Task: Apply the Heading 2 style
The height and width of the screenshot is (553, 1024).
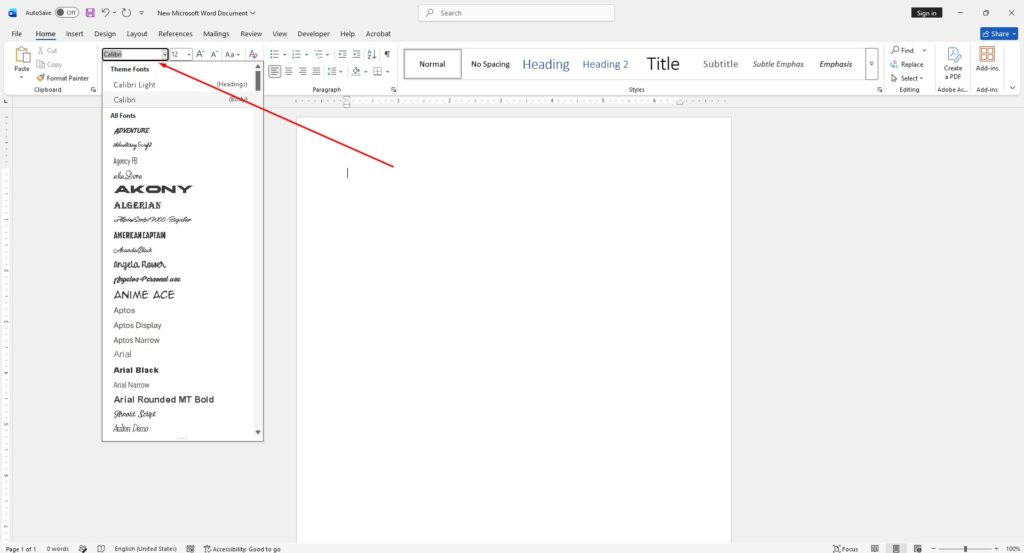Action: (x=605, y=64)
